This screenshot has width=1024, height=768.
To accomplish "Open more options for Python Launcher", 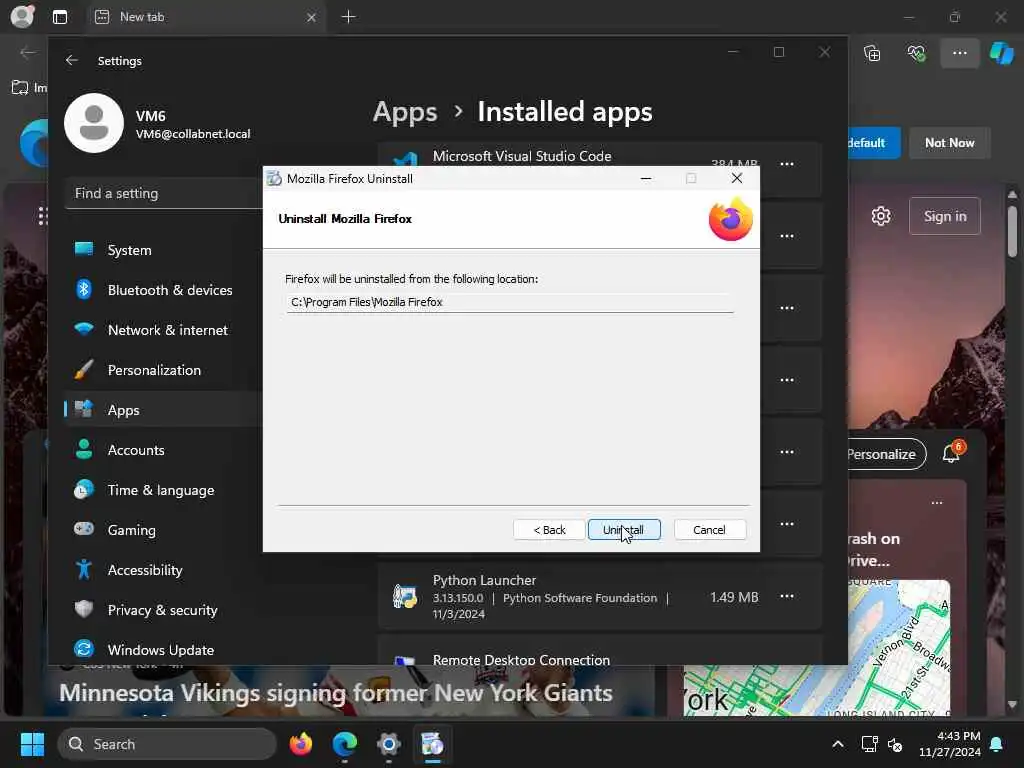I will [x=787, y=596].
